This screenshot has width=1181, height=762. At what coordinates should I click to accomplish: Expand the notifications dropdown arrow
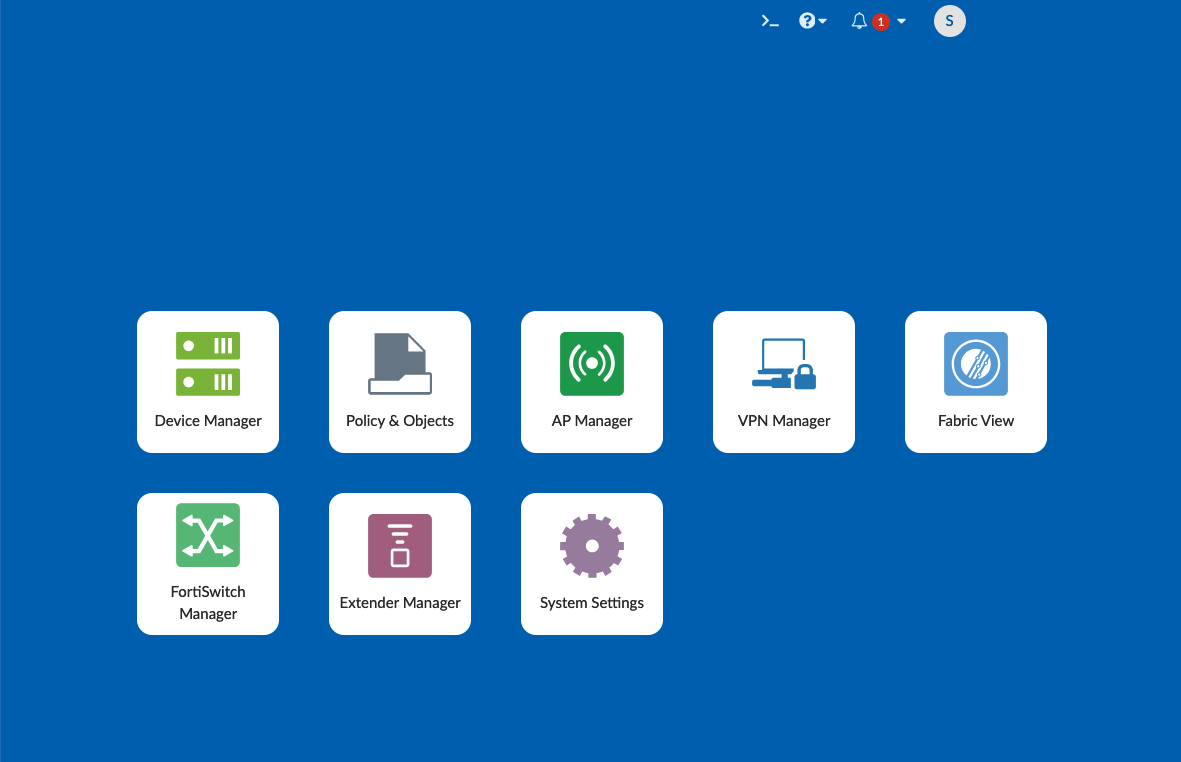coord(902,21)
